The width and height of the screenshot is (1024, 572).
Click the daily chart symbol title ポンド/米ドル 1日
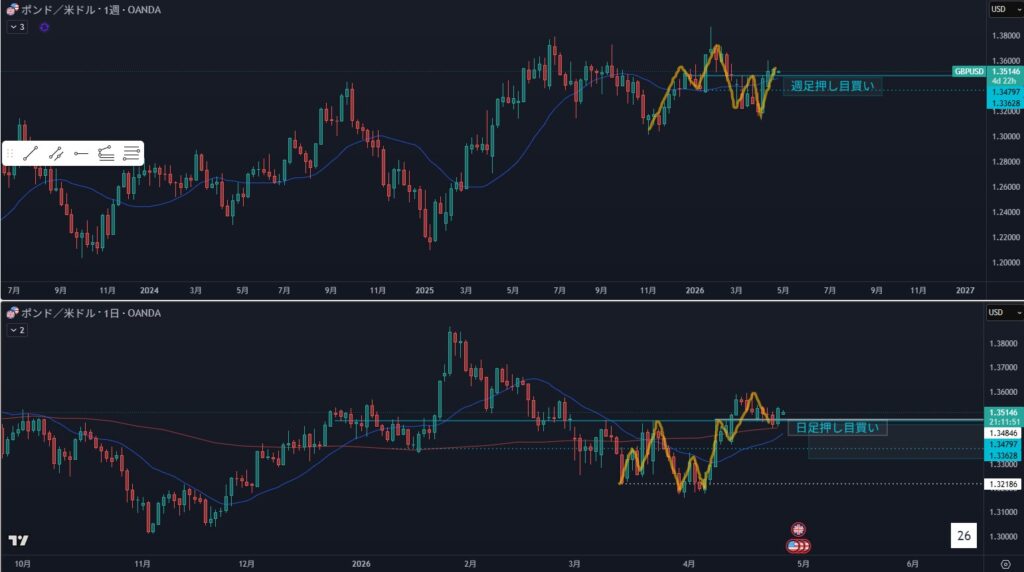pyautogui.click(x=90, y=312)
